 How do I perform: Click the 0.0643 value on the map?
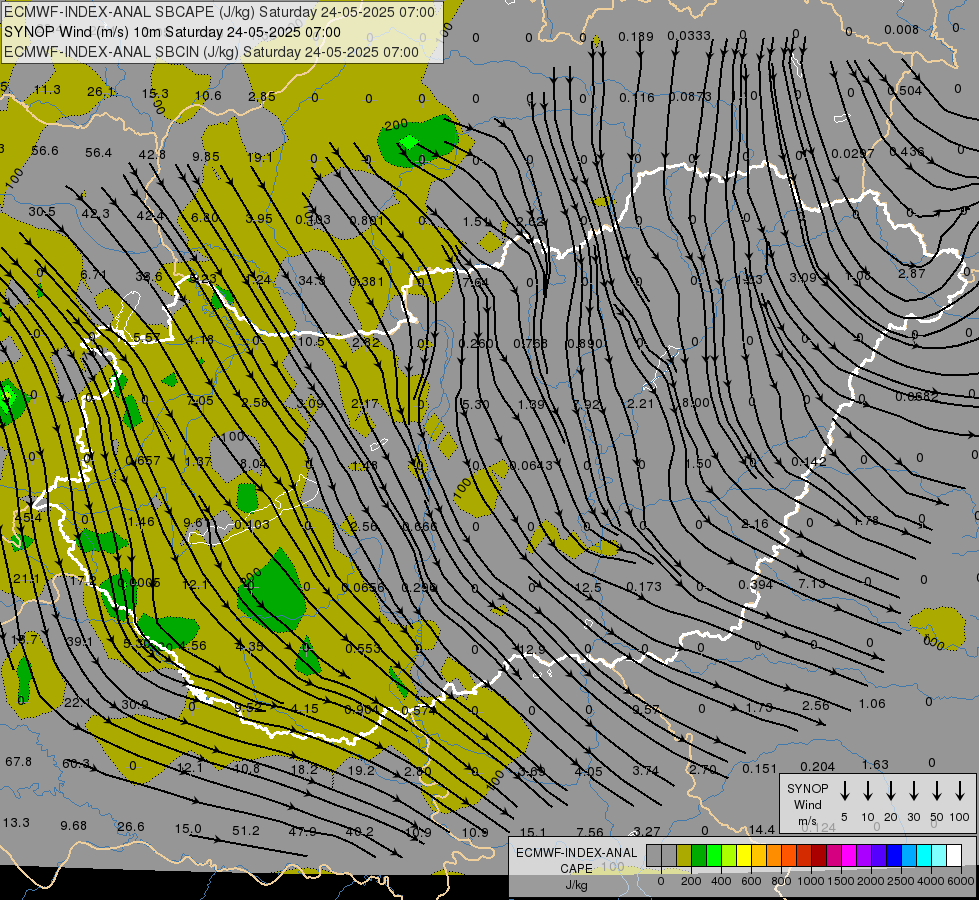[531, 465]
